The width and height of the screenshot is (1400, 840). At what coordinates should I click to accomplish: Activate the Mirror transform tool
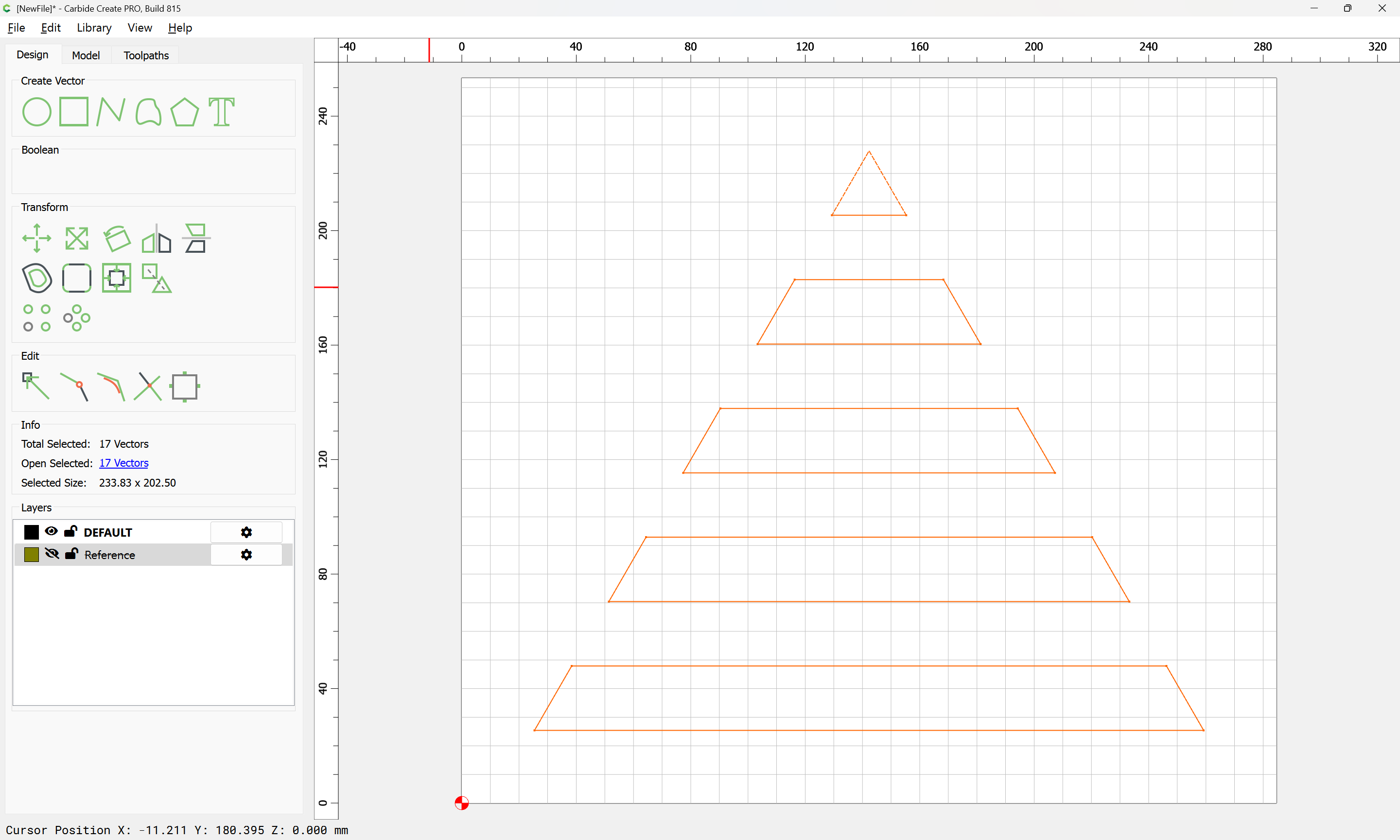tap(156, 238)
